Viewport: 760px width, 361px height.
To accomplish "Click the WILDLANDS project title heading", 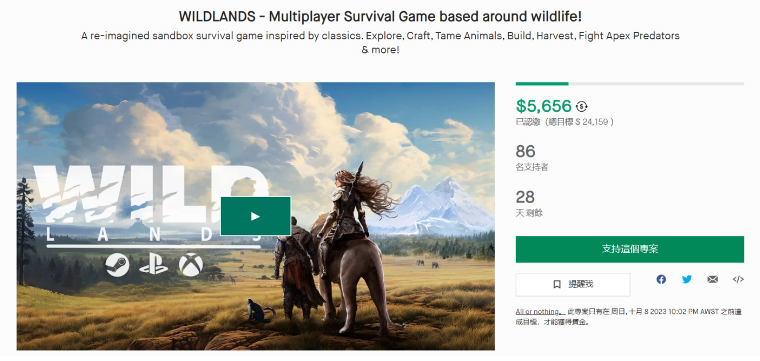I will tap(380, 16).
